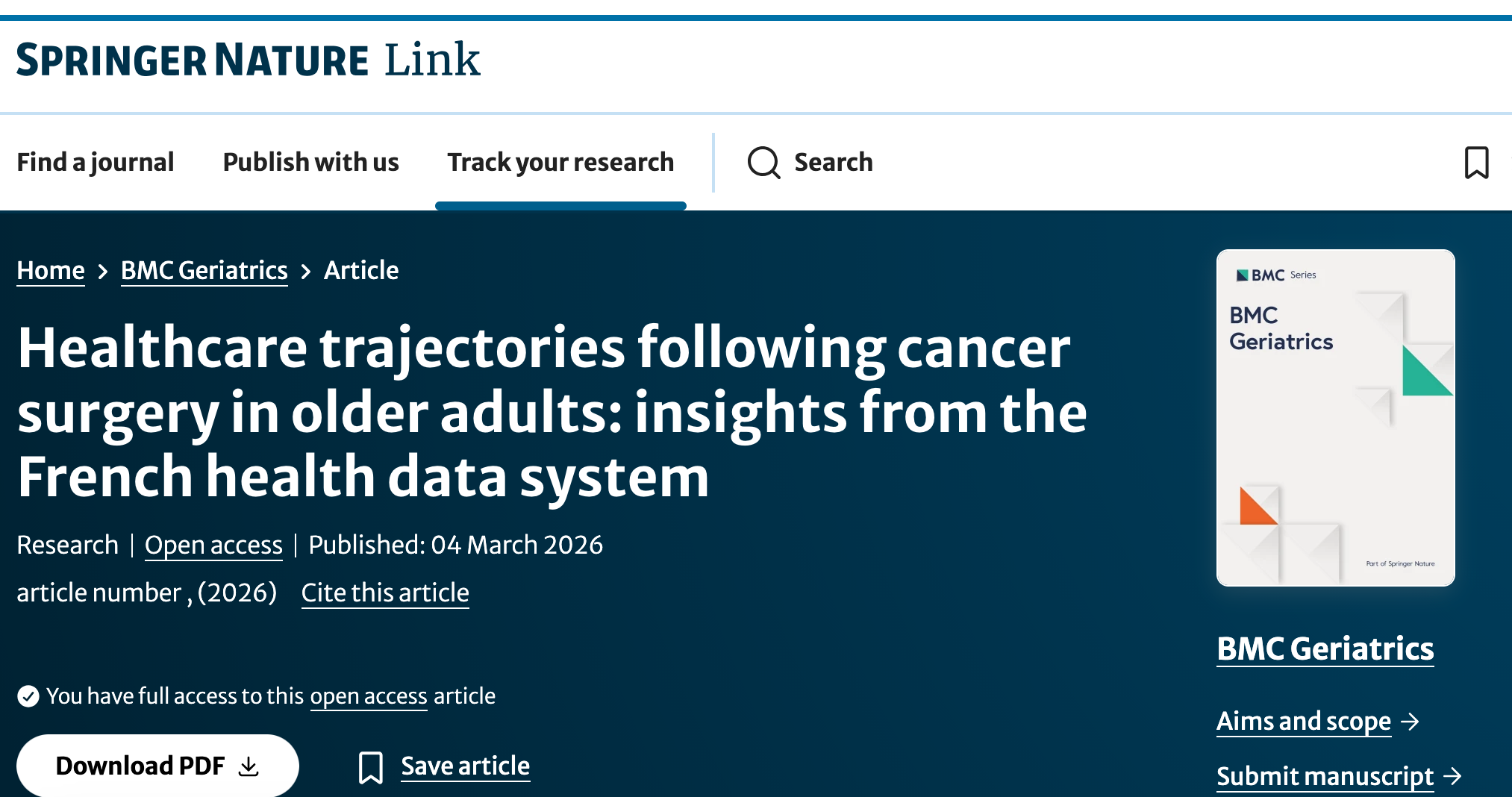Open the BMC Geriatrics heading link in sidebar
The width and height of the screenshot is (1512, 797).
[x=1325, y=648]
